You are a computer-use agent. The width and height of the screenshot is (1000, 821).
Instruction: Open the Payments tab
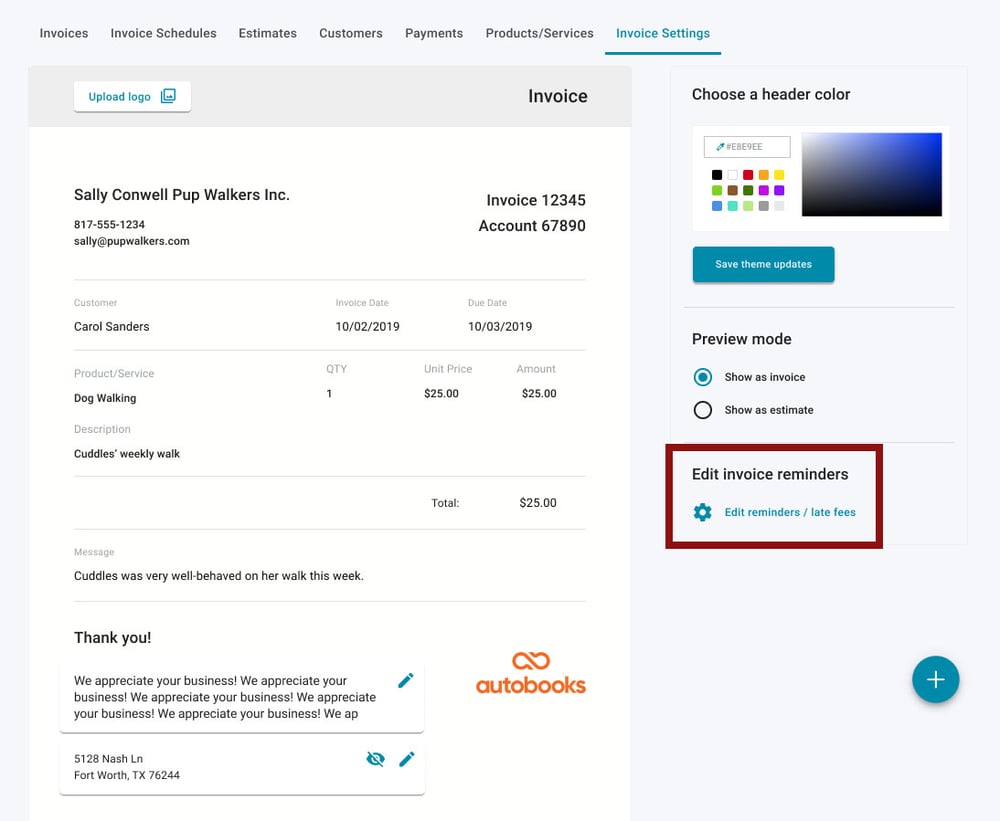[x=433, y=33]
